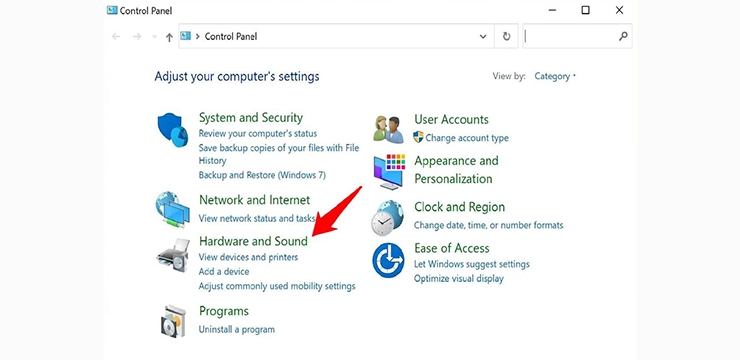Open Clock and Region heading
The height and width of the screenshot is (360, 740).
point(460,207)
